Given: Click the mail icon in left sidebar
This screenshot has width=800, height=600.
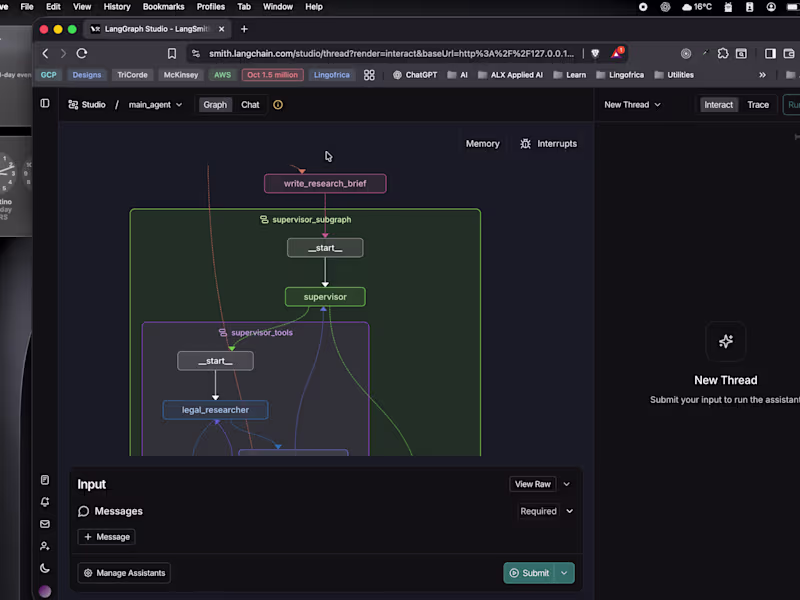Looking at the screenshot, I should pos(44,524).
